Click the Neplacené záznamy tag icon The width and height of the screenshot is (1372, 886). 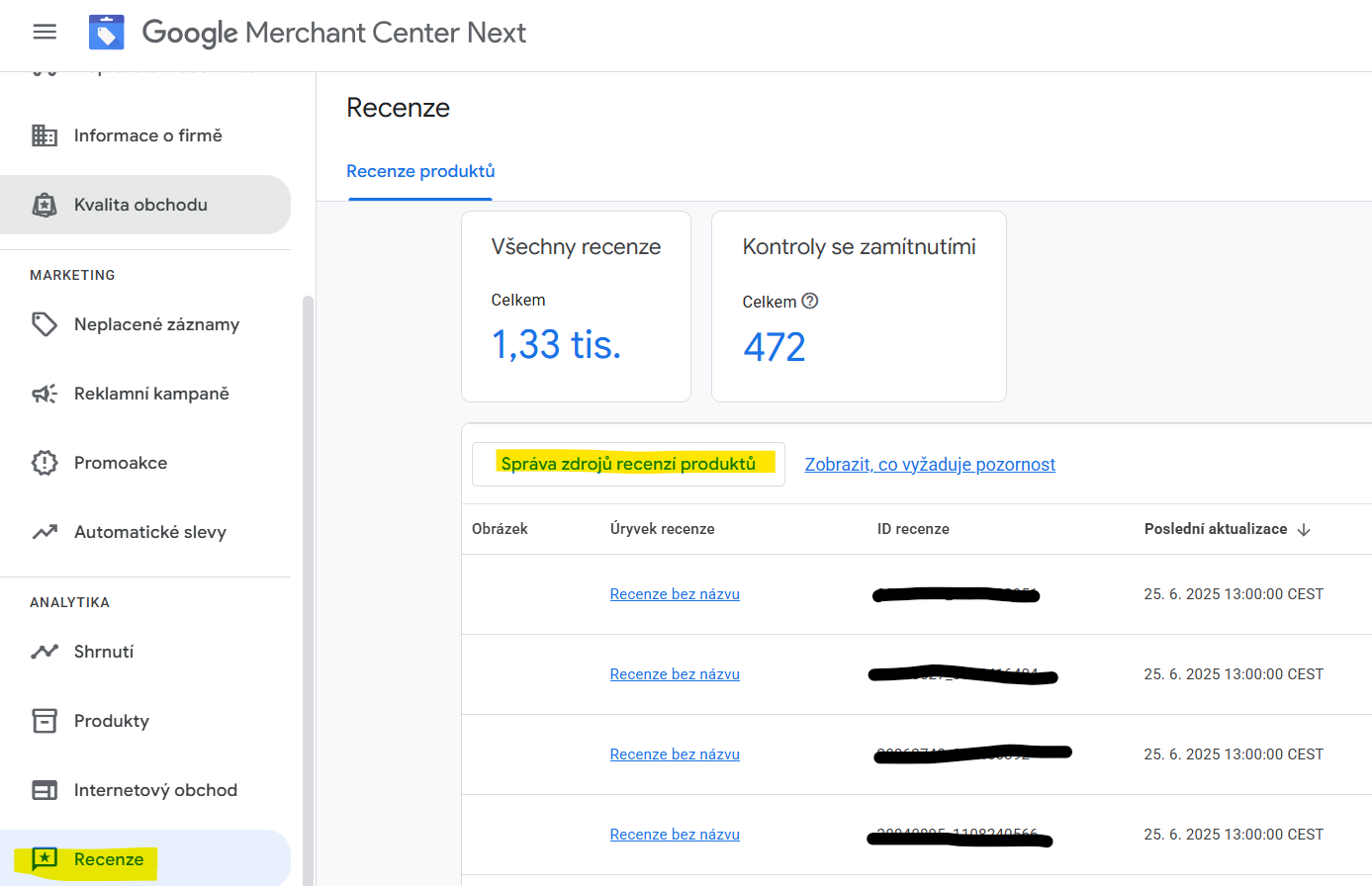pos(45,324)
